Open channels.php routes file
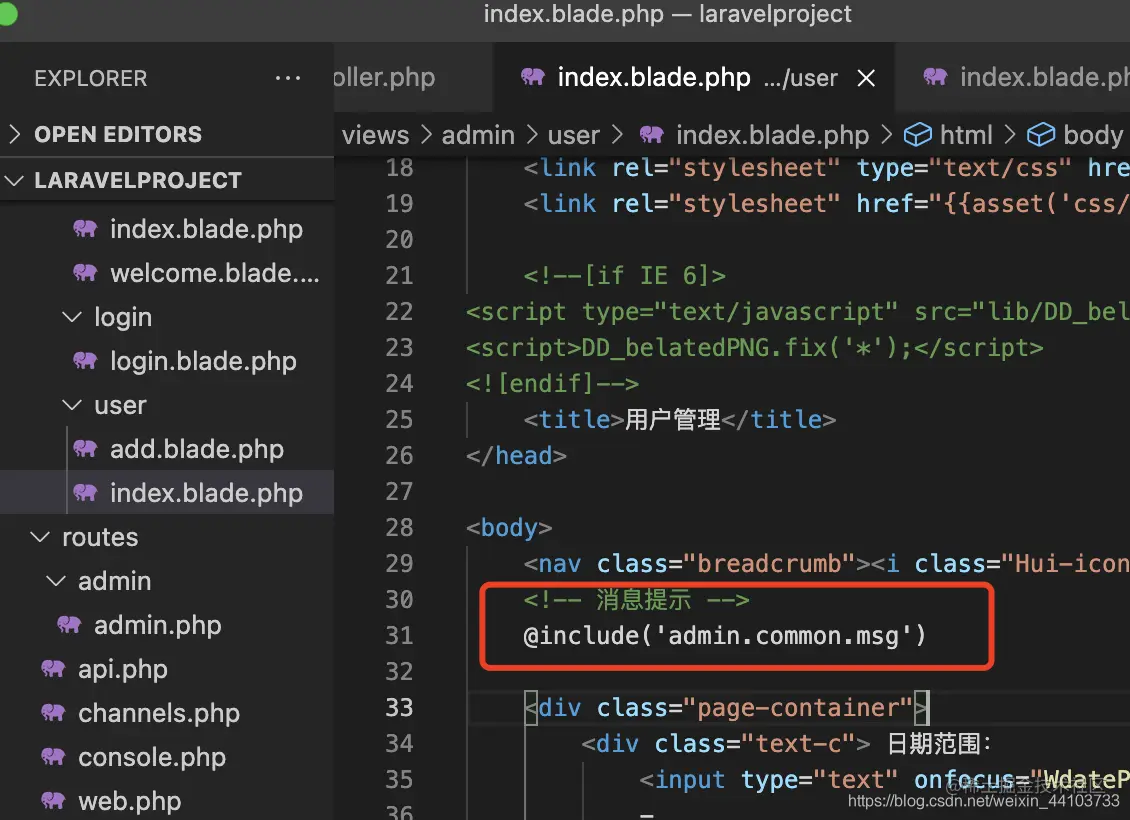Image resolution: width=1130 pixels, height=820 pixels. click(x=159, y=713)
